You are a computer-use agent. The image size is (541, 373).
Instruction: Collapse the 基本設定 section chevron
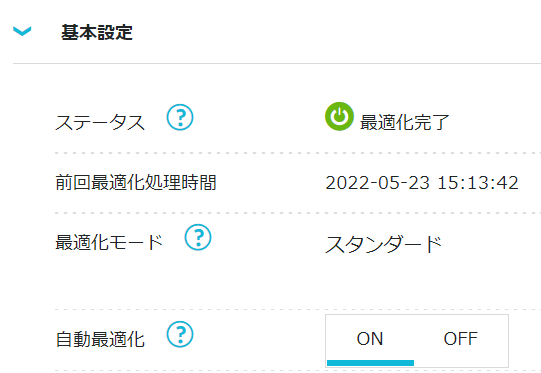click(22, 31)
